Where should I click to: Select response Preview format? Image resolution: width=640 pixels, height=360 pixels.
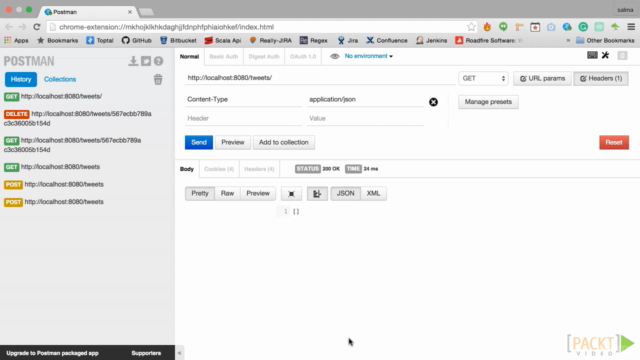point(258,193)
